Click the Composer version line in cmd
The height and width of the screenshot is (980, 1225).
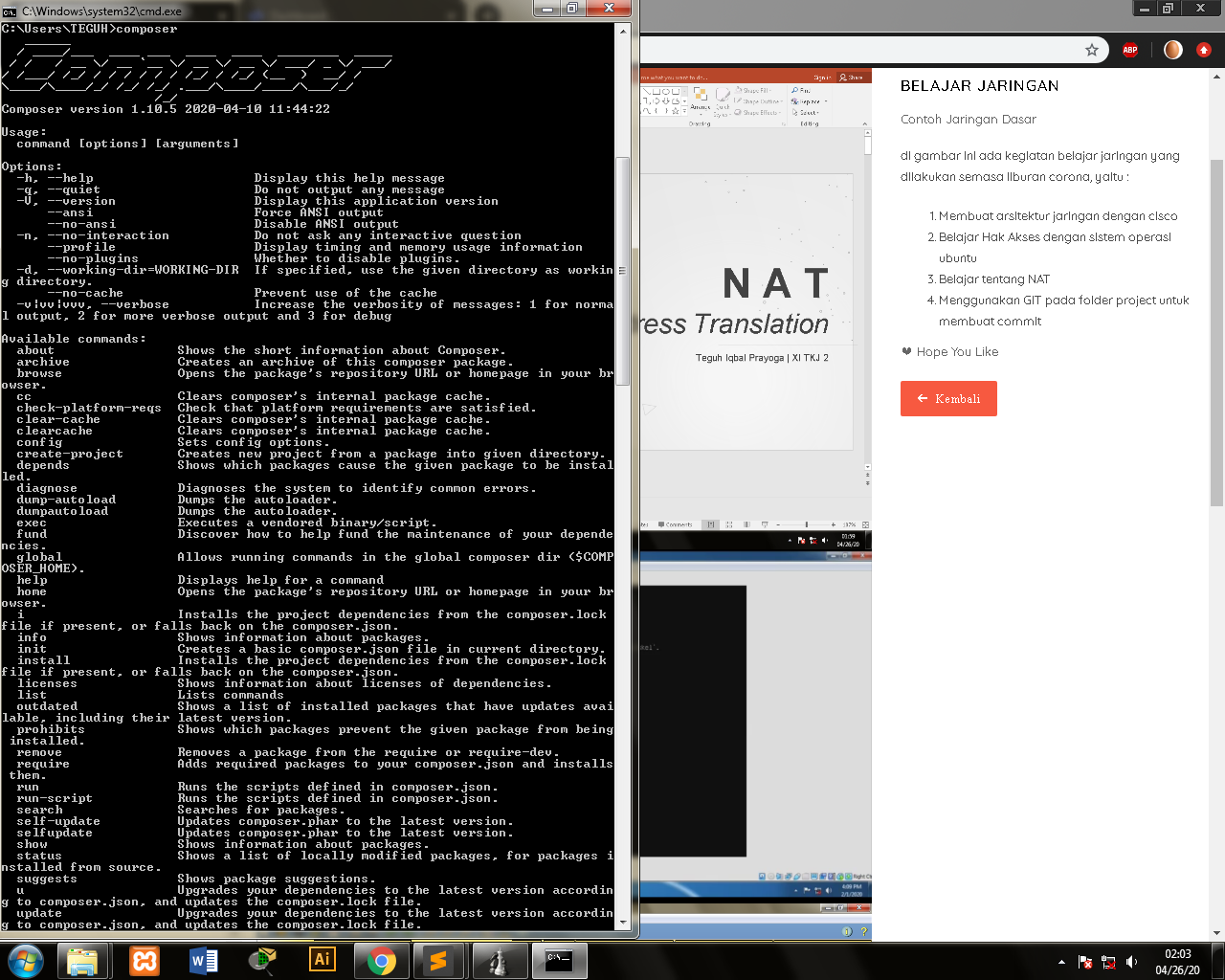tap(166, 109)
